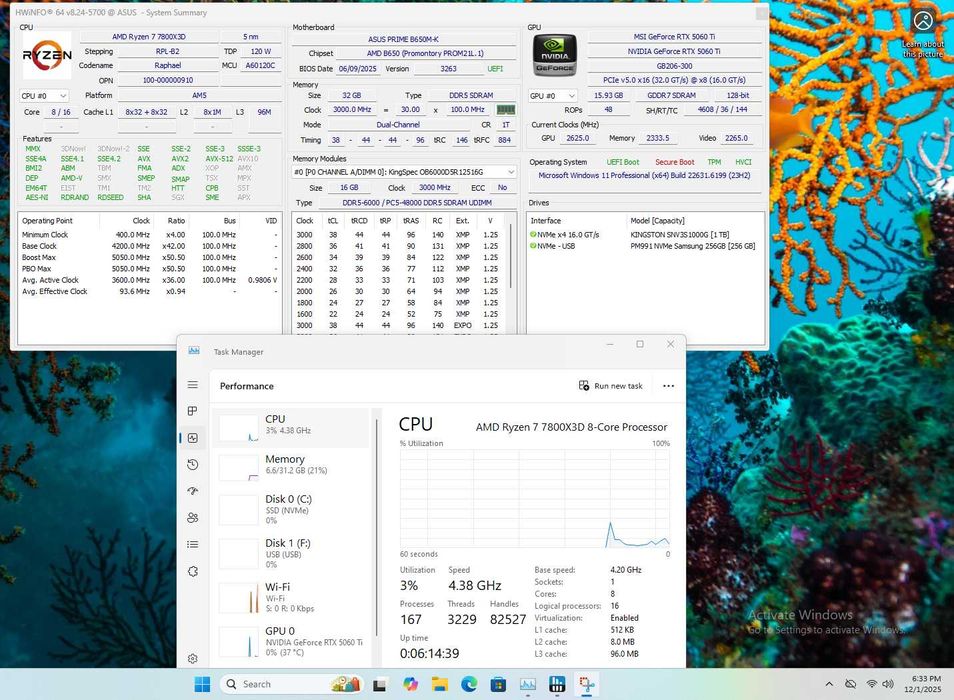Open Microsoft Store from the taskbar
This screenshot has width=954, height=700.
[x=498, y=684]
